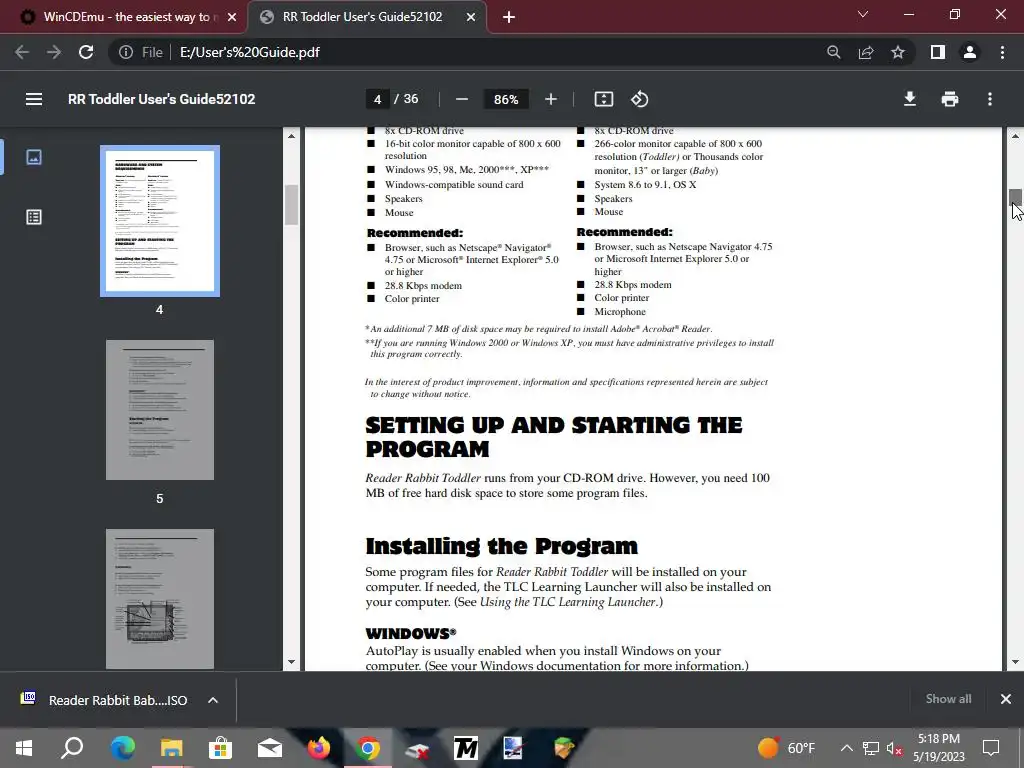Expand options for the Reader Rabbit ISO download
The image size is (1024, 768).
tap(213, 700)
